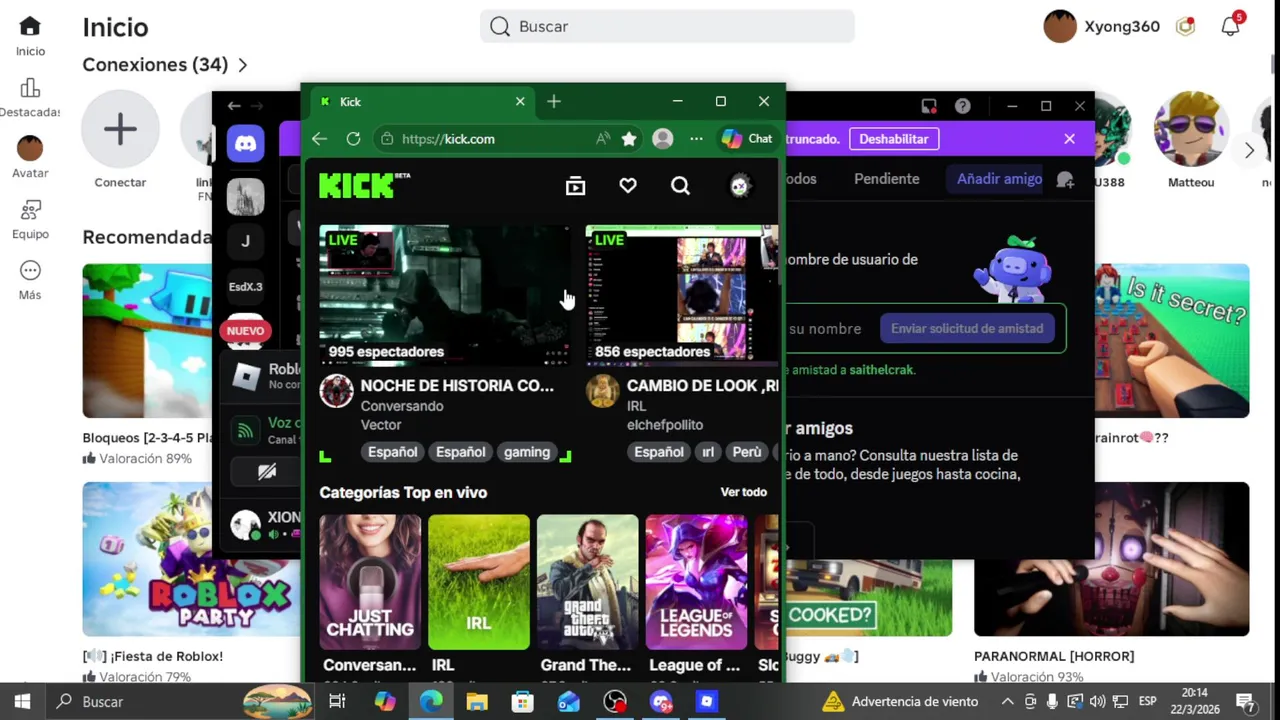Close the Kick browser tab
The image size is (1280, 720).
tap(520, 102)
